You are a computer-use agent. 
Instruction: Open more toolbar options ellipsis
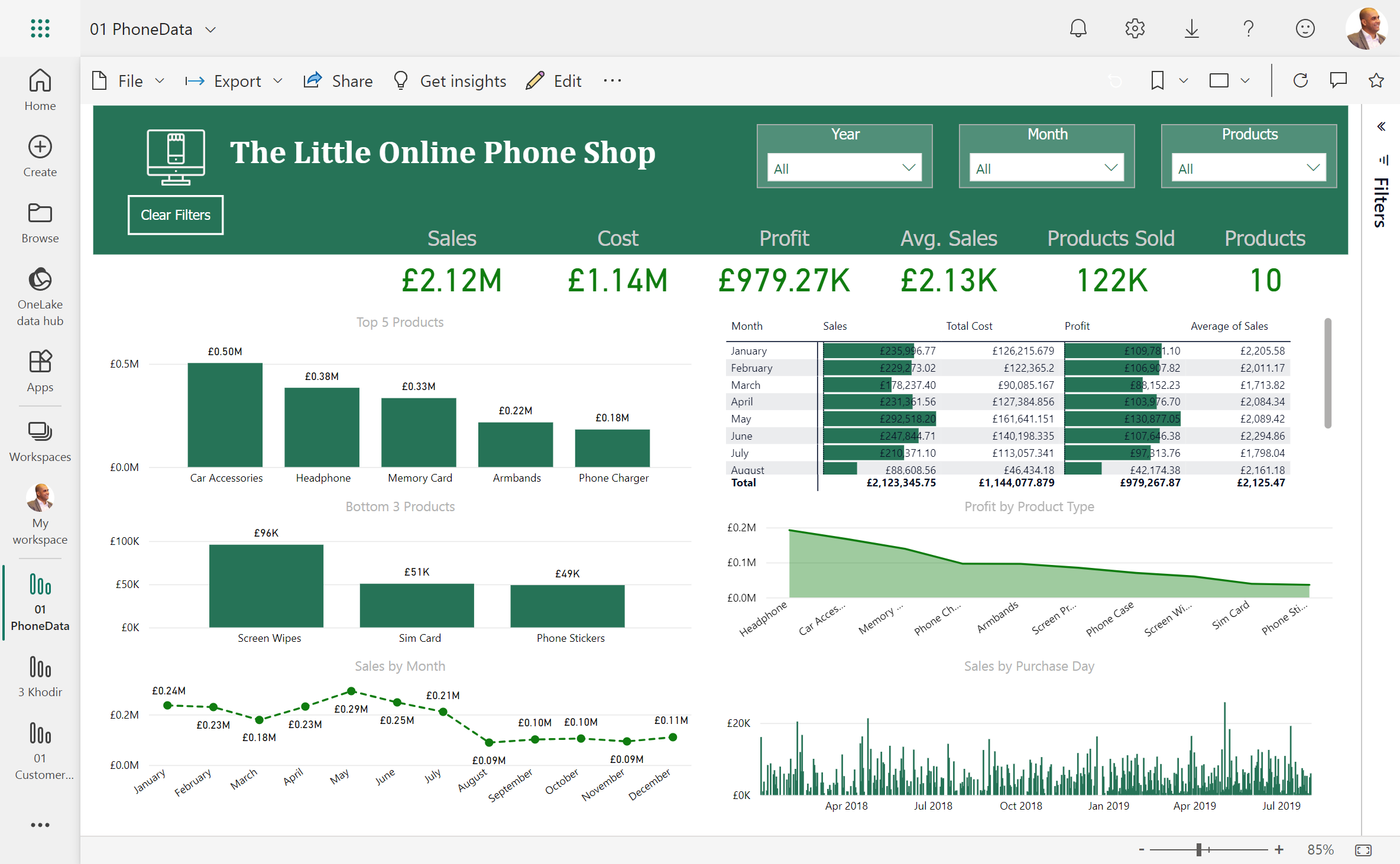tap(612, 81)
